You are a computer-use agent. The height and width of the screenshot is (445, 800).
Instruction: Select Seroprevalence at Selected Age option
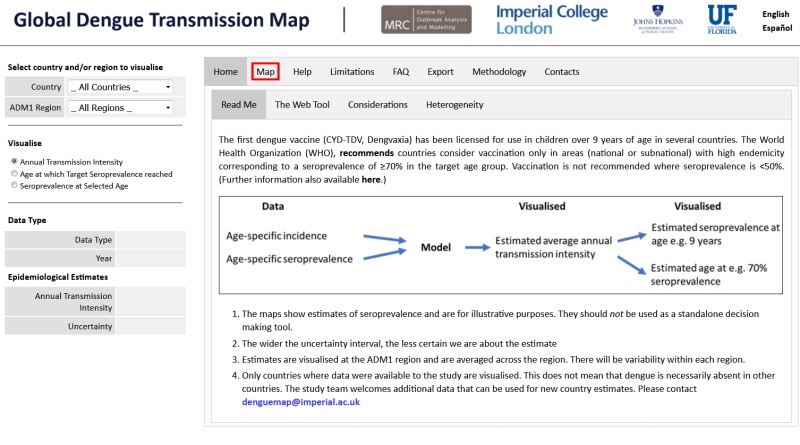[14, 185]
